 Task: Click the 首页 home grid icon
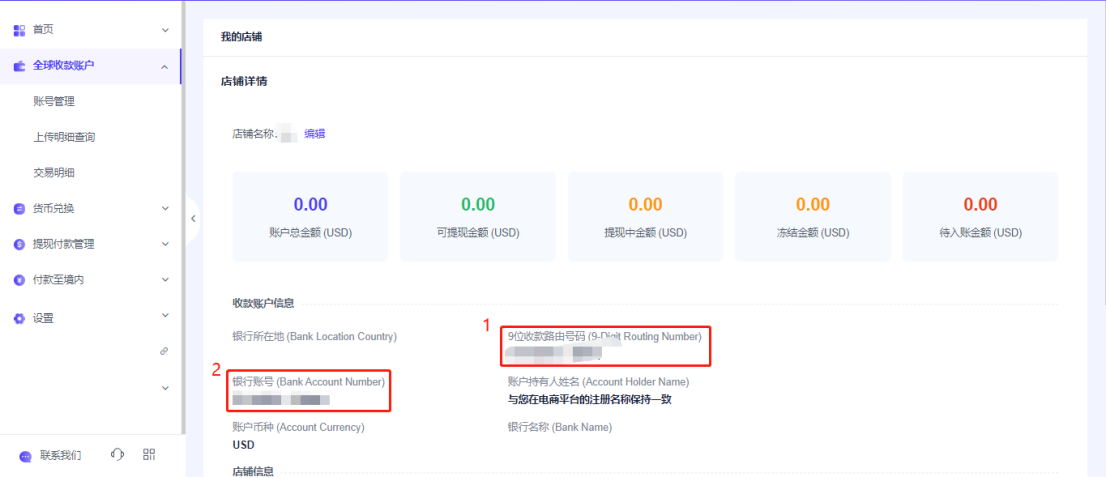(x=19, y=30)
